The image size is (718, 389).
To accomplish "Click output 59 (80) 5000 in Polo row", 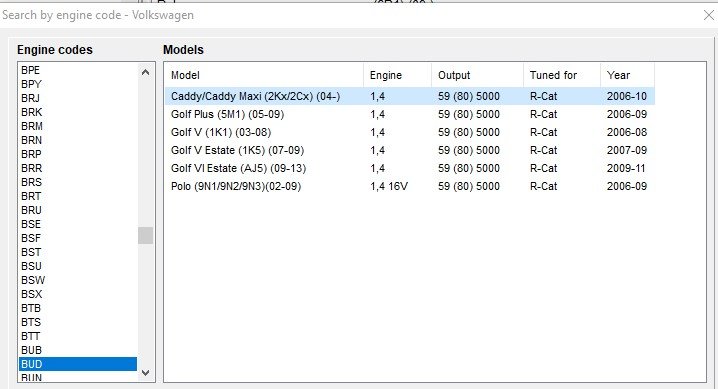I will coord(468,186).
